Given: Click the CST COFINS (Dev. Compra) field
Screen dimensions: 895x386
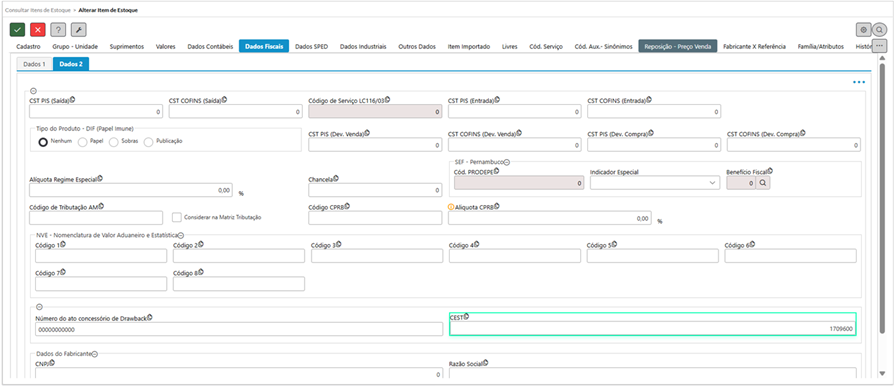Looking at the screenshot, I should (794, 145).
